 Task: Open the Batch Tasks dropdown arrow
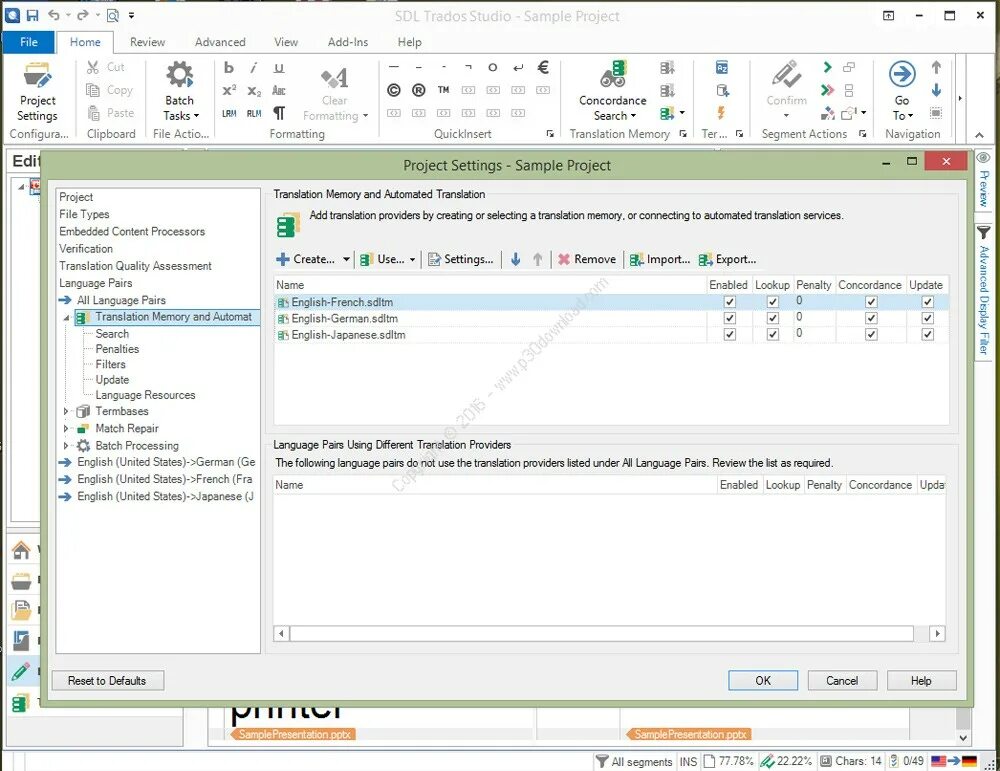click(196, 116)
